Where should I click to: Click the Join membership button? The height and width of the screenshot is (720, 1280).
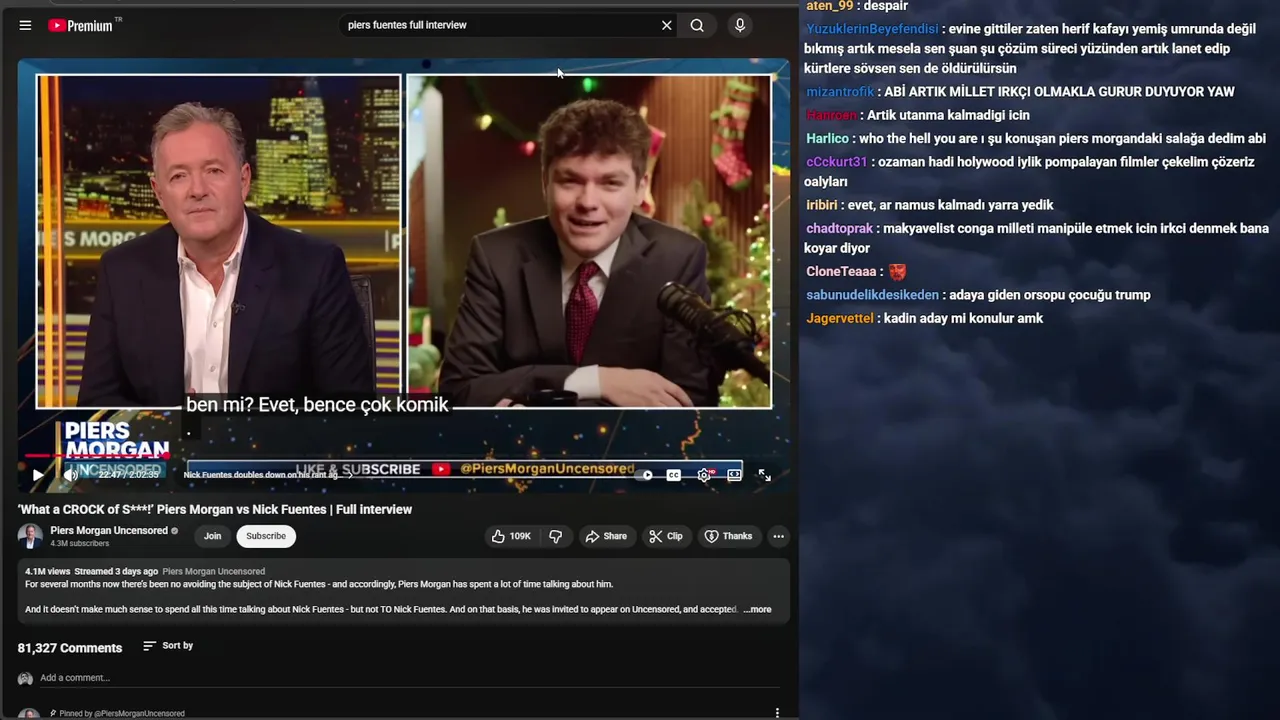pyautogui.click(x=213, y=536)
